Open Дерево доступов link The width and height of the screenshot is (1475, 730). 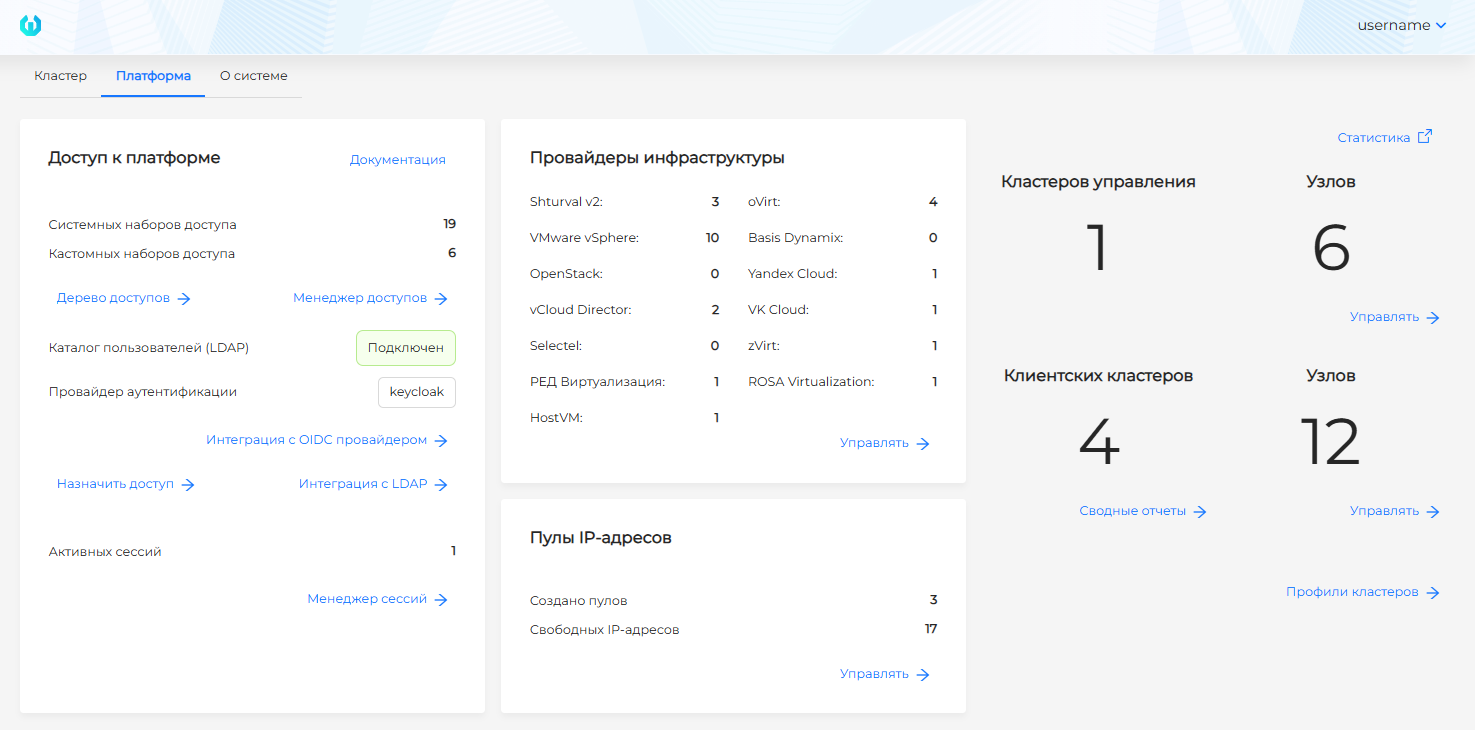point(113,298)
